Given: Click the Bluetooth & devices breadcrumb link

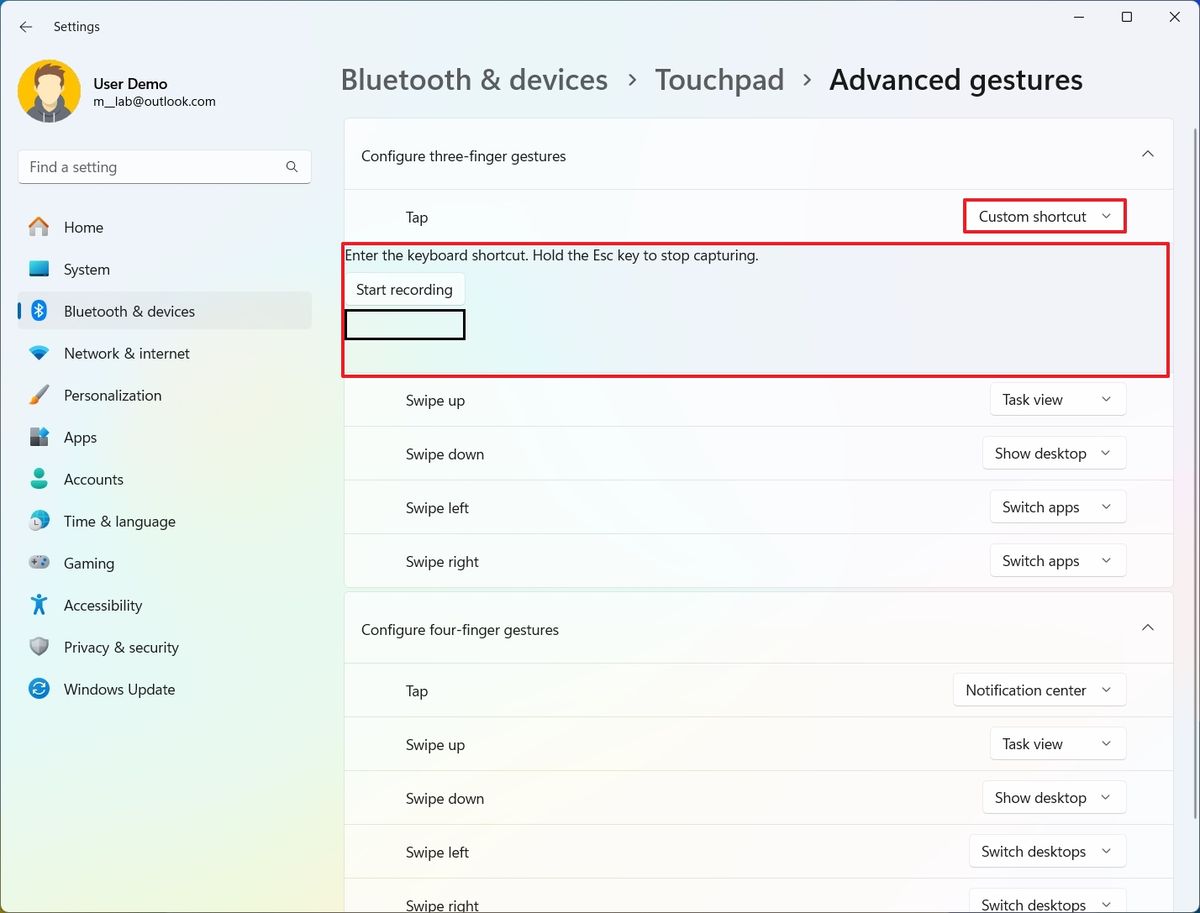Looking at the screenshot, I should pyautogui.click(x=474, y=80).
